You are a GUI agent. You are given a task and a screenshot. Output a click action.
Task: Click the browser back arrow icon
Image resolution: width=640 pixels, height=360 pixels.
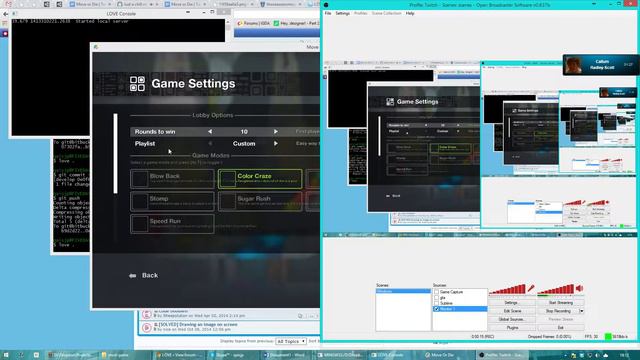point(5,14)
